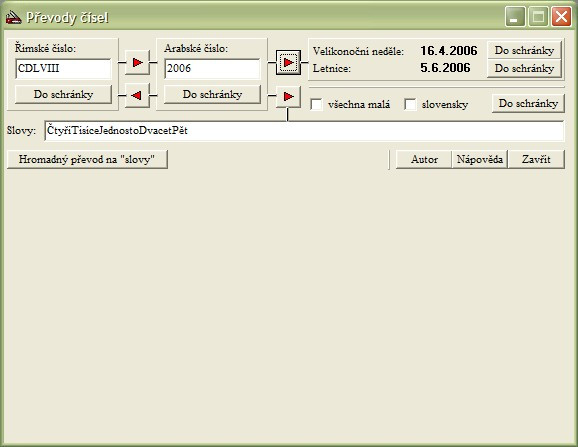The width and height of the screenshot is (578, 447).
Task: Convert Arabic number to Roman with red left arrow
Action: click(x=137, y=95)
